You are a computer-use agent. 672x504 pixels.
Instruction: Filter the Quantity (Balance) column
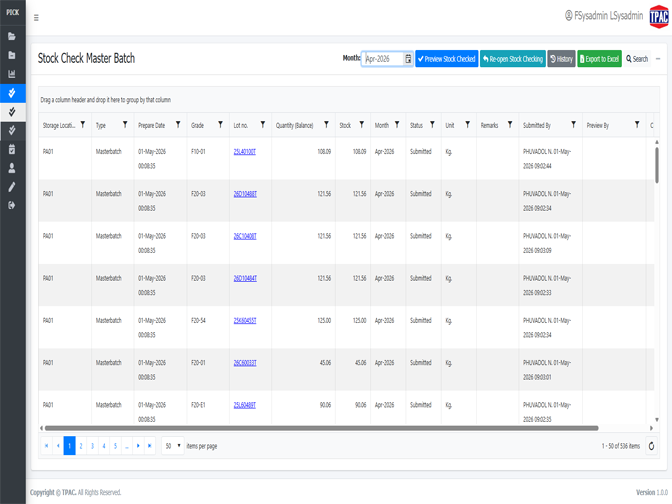click(326, 125)
